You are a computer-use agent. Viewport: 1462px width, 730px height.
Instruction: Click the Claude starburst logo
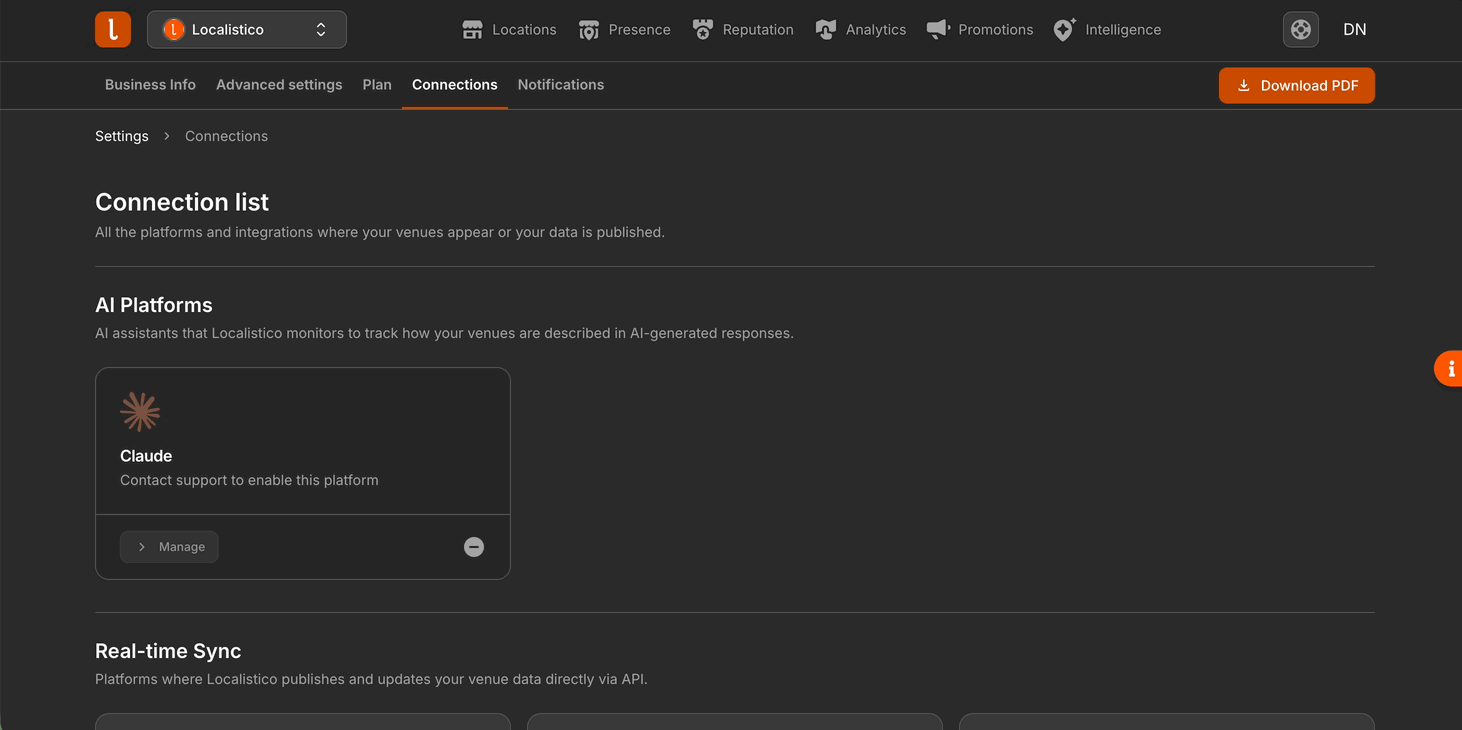pyautogui.click(x=140, y=412)
